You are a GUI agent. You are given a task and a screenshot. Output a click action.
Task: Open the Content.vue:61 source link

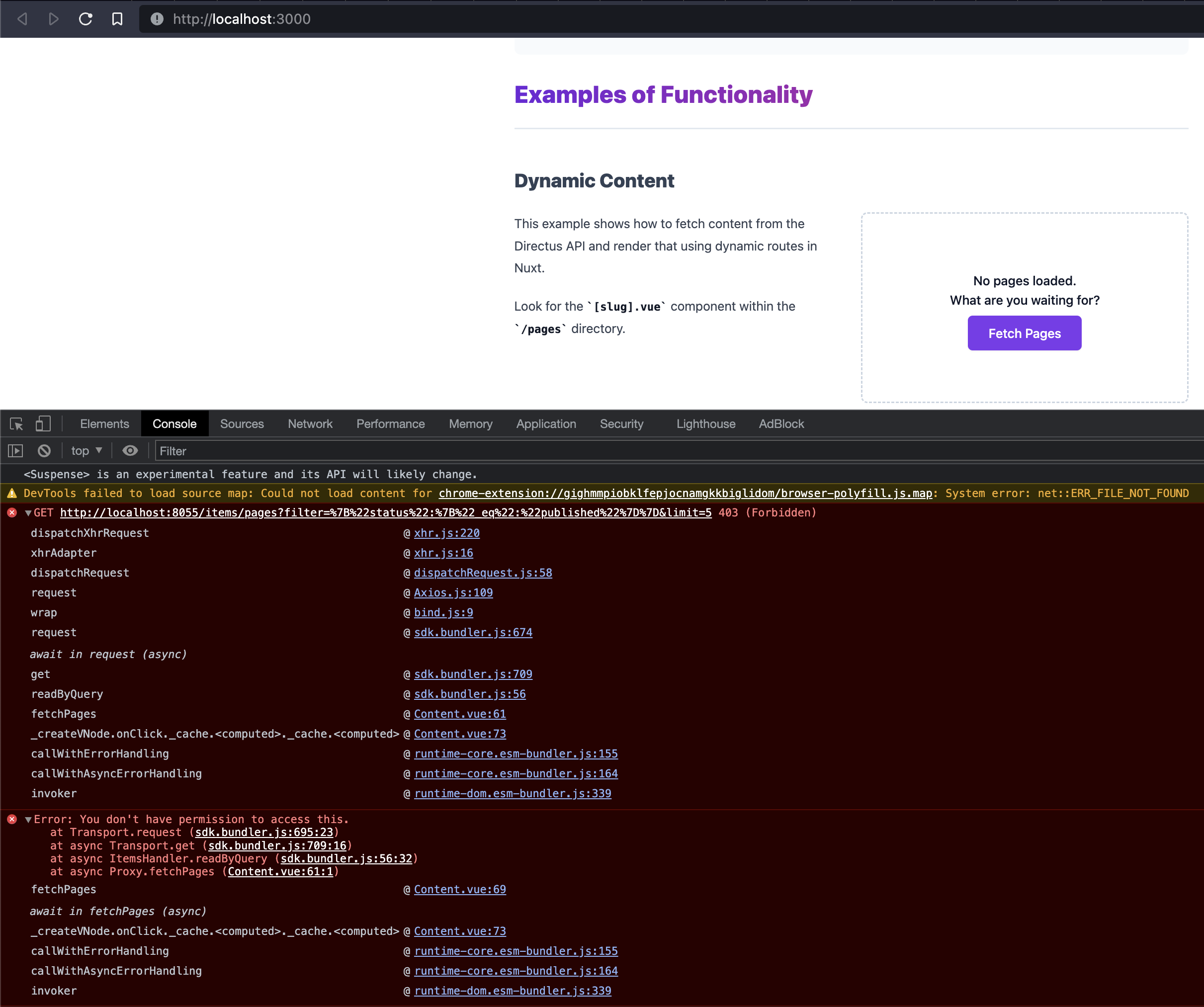pyautogui.click(x=459, y=714)
